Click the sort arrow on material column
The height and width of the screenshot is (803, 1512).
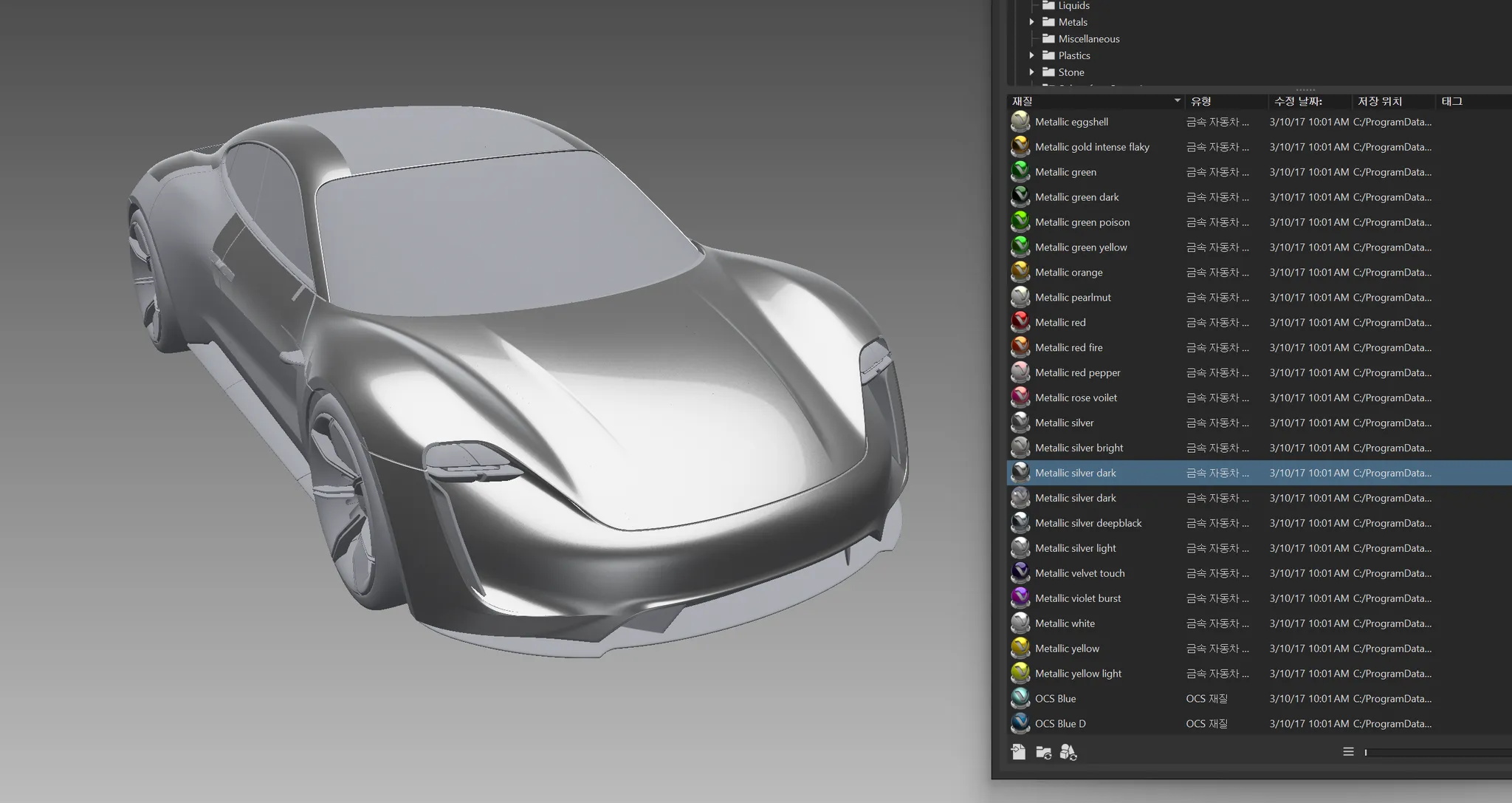(1177, 101)
